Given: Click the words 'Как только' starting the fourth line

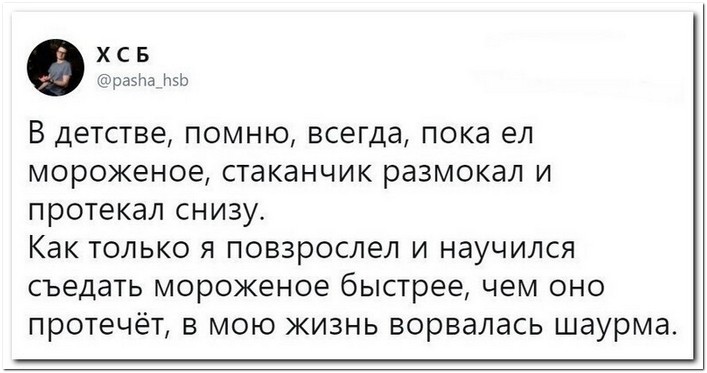Looking at the screenshot, I should (x=108, y=249).
